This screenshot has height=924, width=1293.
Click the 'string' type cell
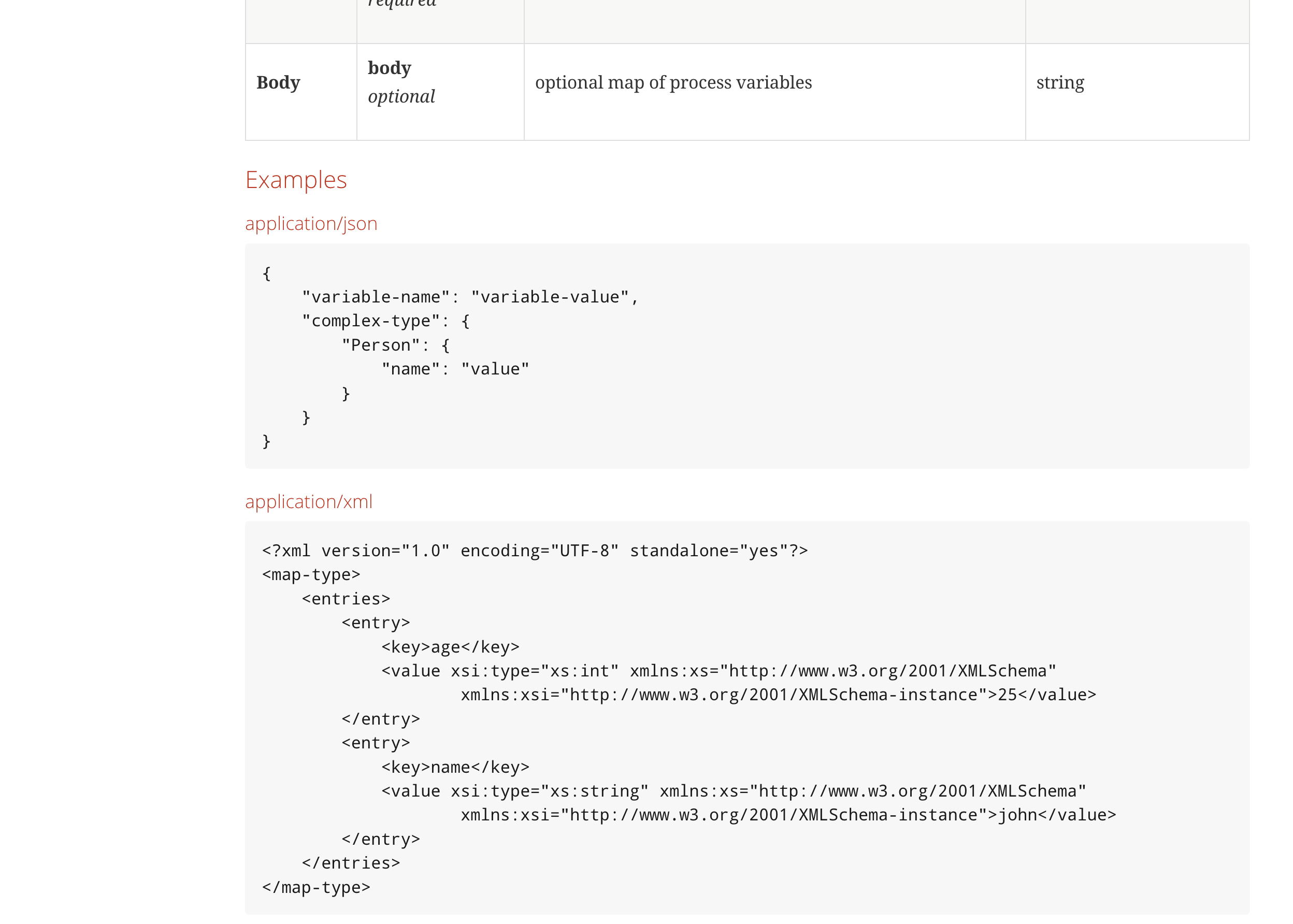pyautogui.click(x=1060, y=82)
